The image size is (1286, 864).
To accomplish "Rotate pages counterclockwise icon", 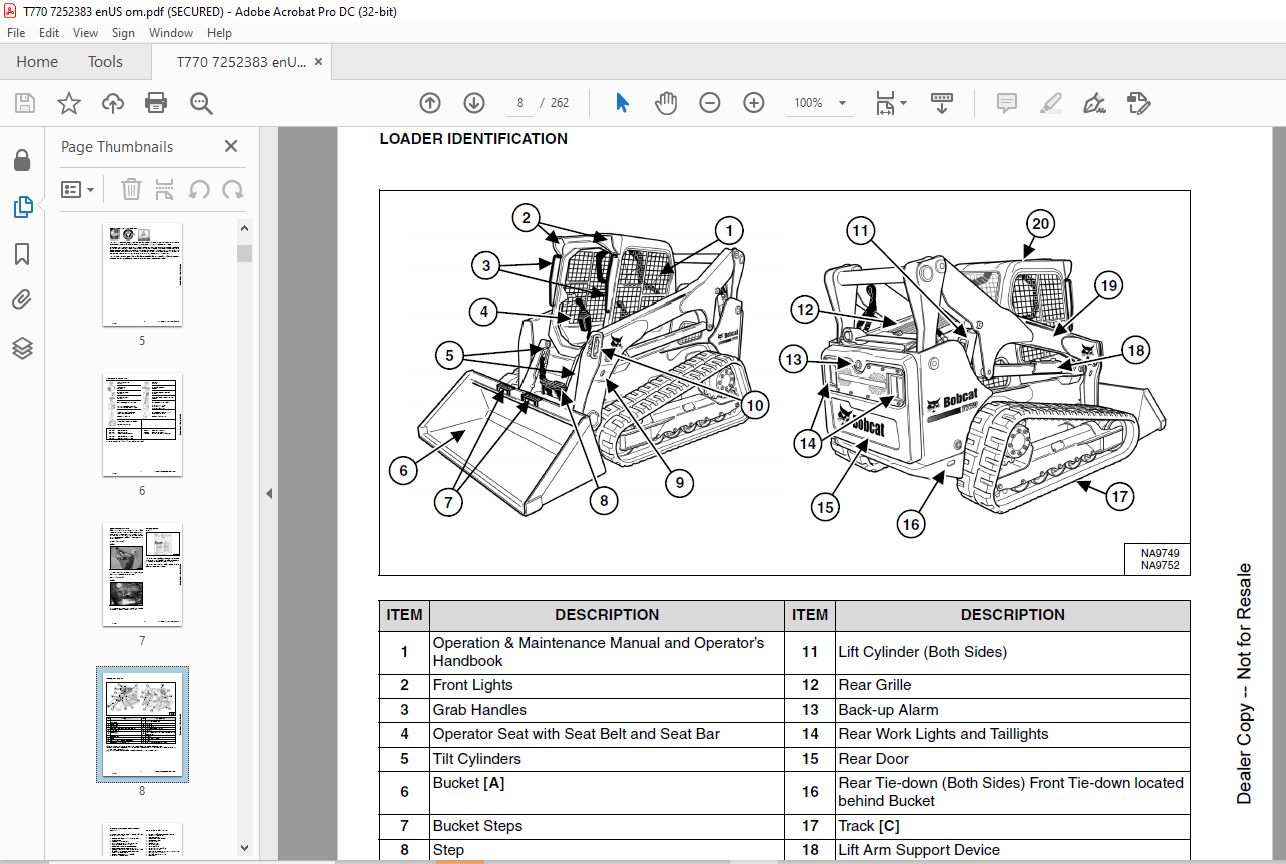I will 199,189.
